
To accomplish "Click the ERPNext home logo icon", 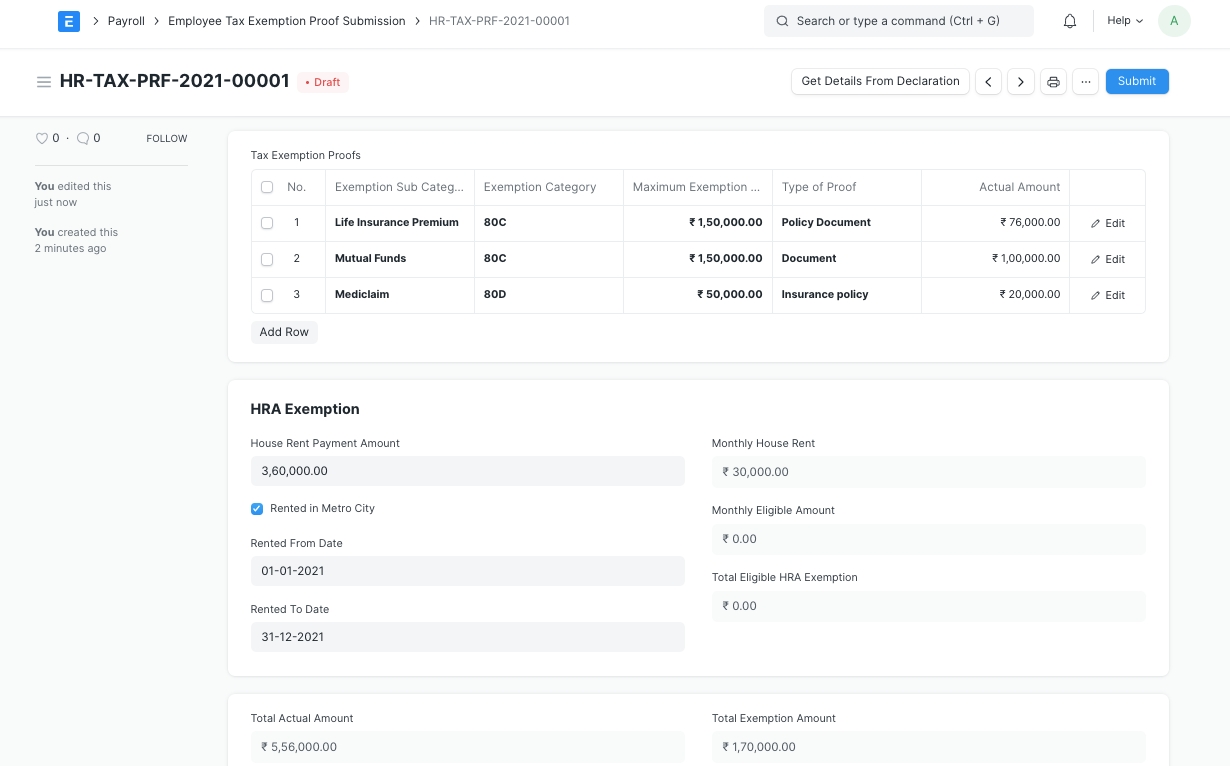I will (x=69, y=21).
